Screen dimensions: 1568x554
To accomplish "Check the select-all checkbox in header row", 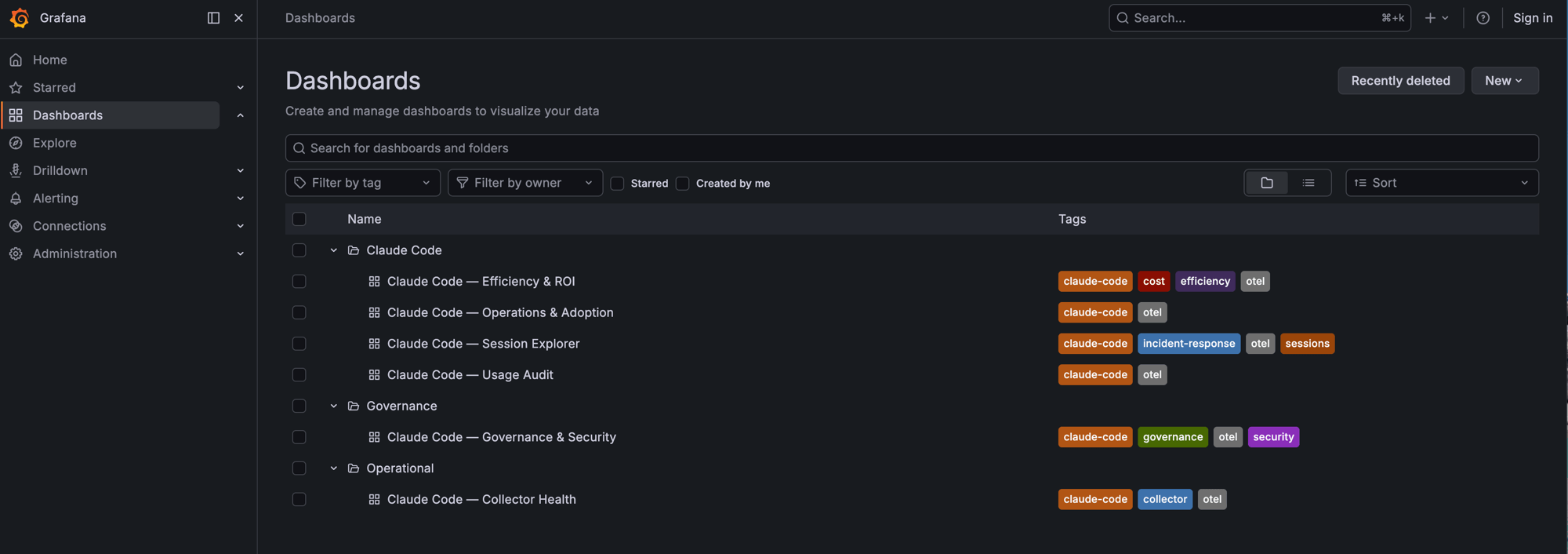I will click(x=299, y=219).
